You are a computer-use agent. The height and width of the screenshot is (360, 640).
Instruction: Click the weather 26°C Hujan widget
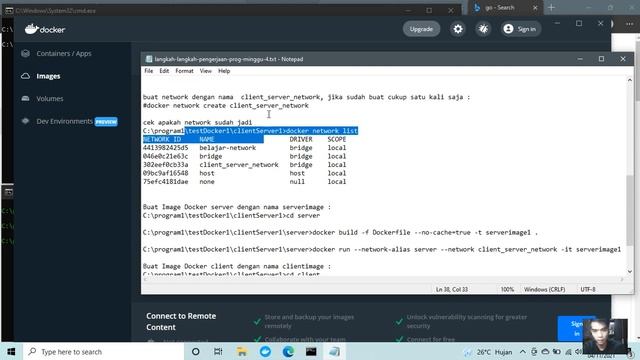click(x=488, y=352)
